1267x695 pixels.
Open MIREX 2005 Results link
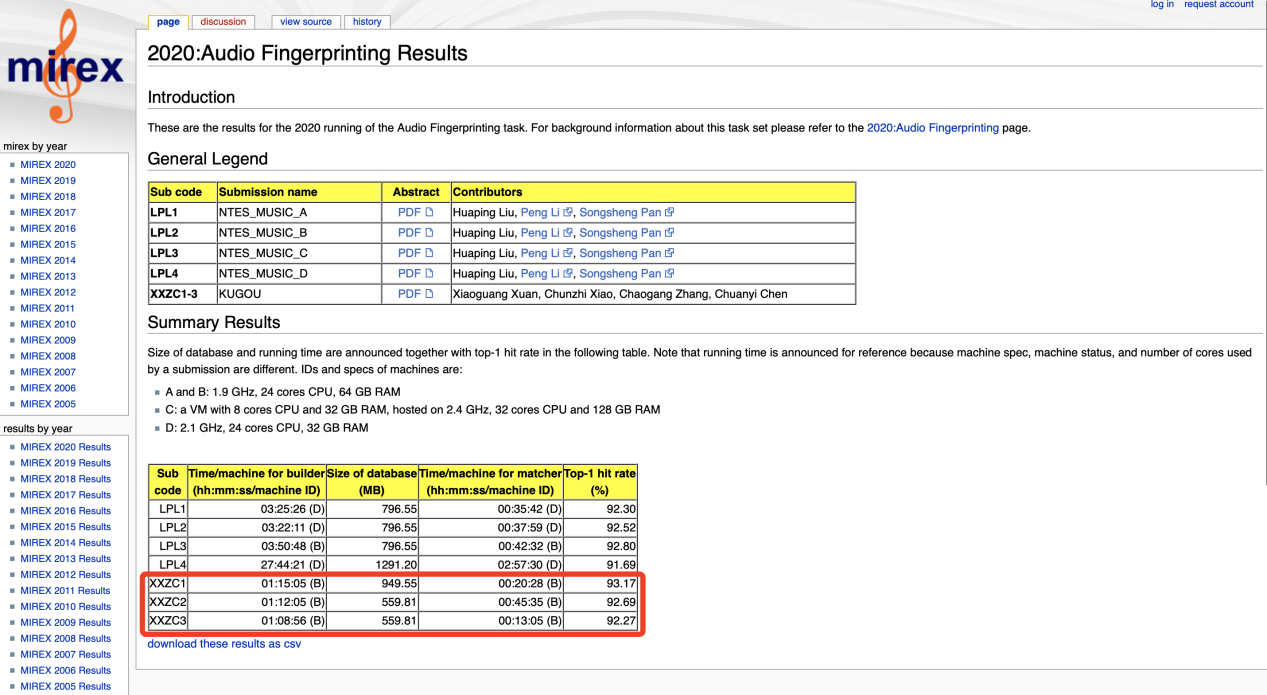click(x=66, y=687)
